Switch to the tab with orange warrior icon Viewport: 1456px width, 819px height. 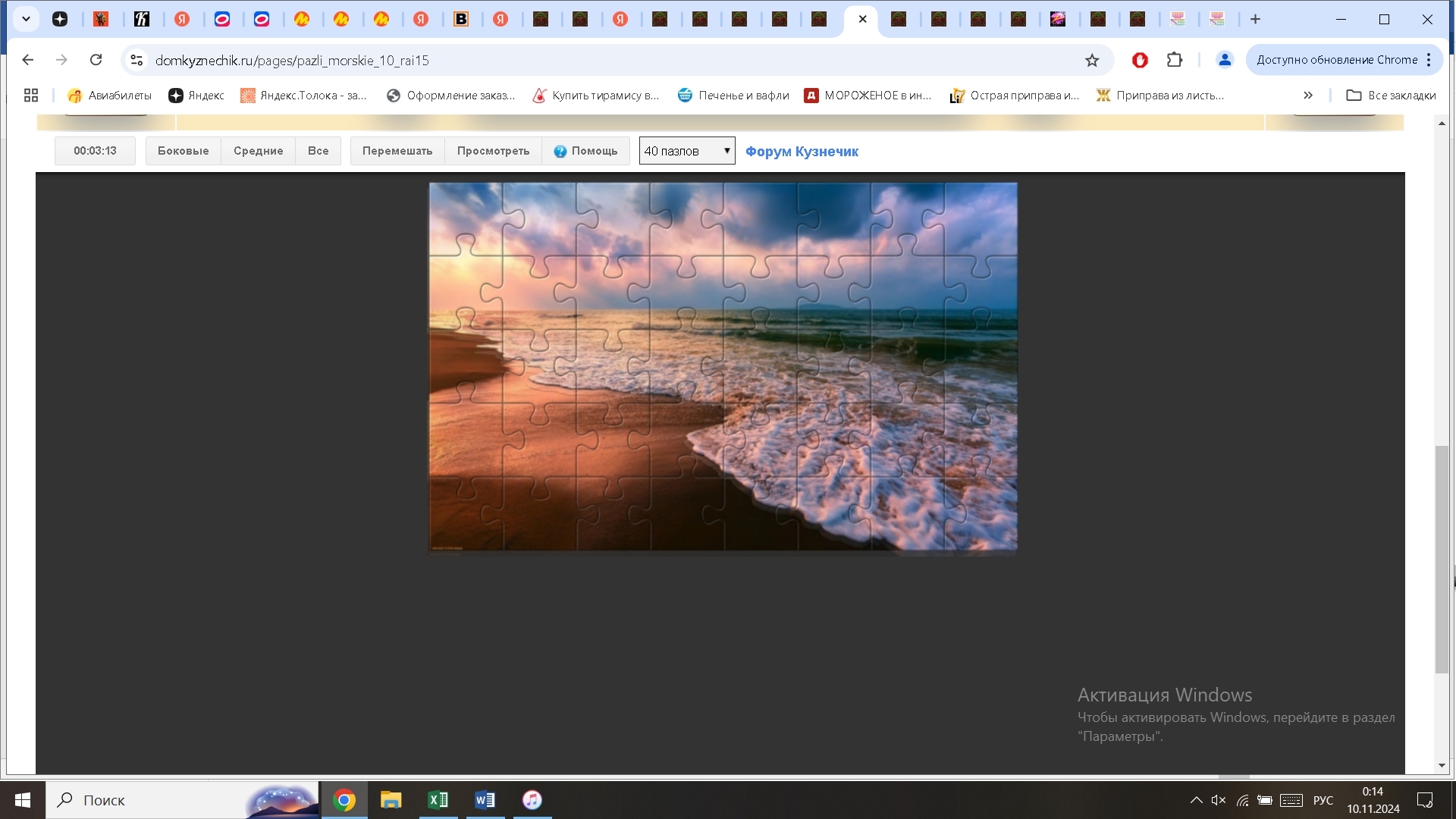pos(101,19)
